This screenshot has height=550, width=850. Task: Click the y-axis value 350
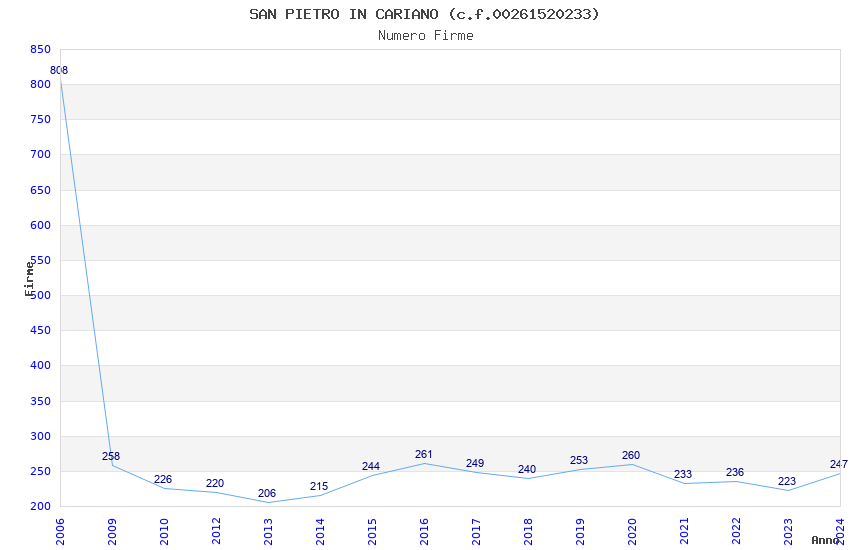pos(40,401)
